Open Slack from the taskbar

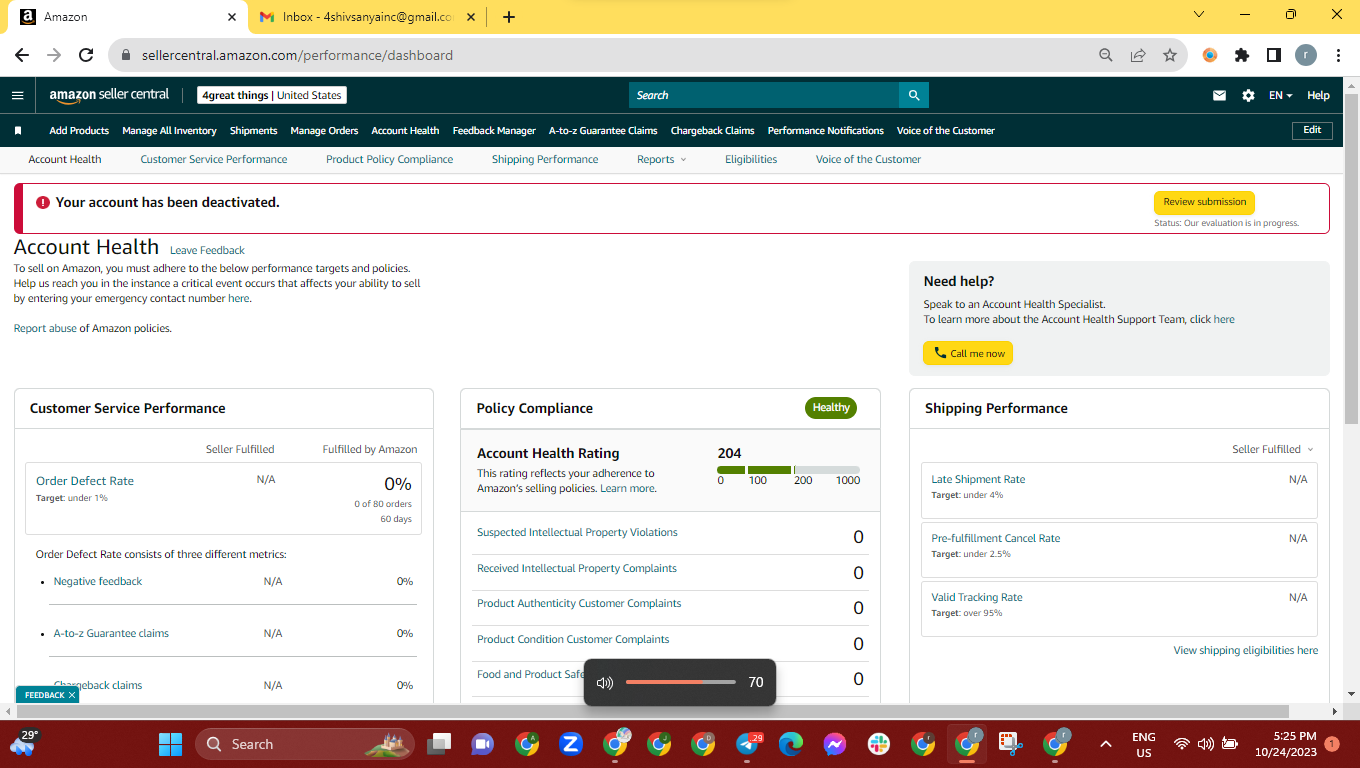(x=879, y=744)
